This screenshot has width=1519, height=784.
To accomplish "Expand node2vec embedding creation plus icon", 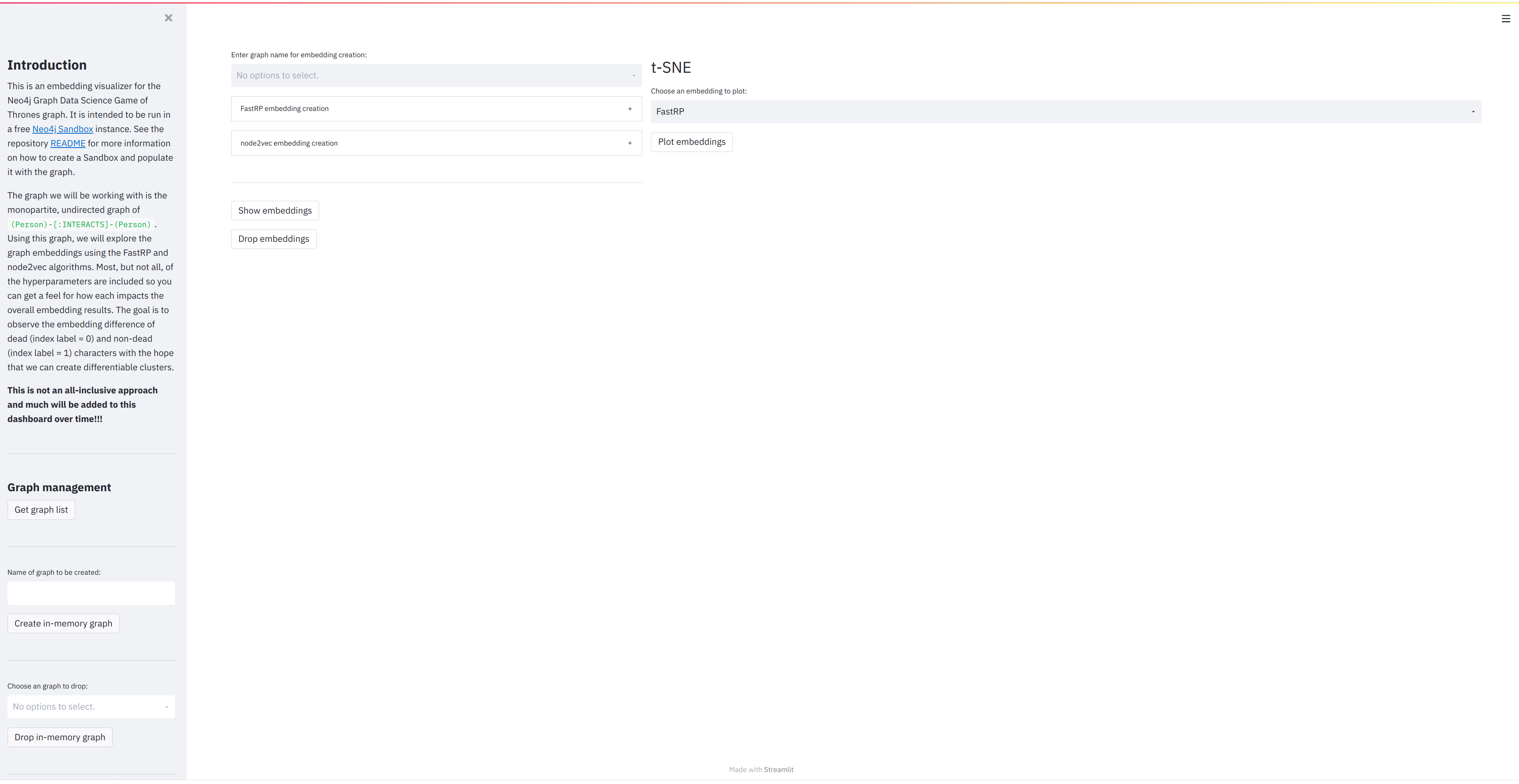I will [630, 143].
